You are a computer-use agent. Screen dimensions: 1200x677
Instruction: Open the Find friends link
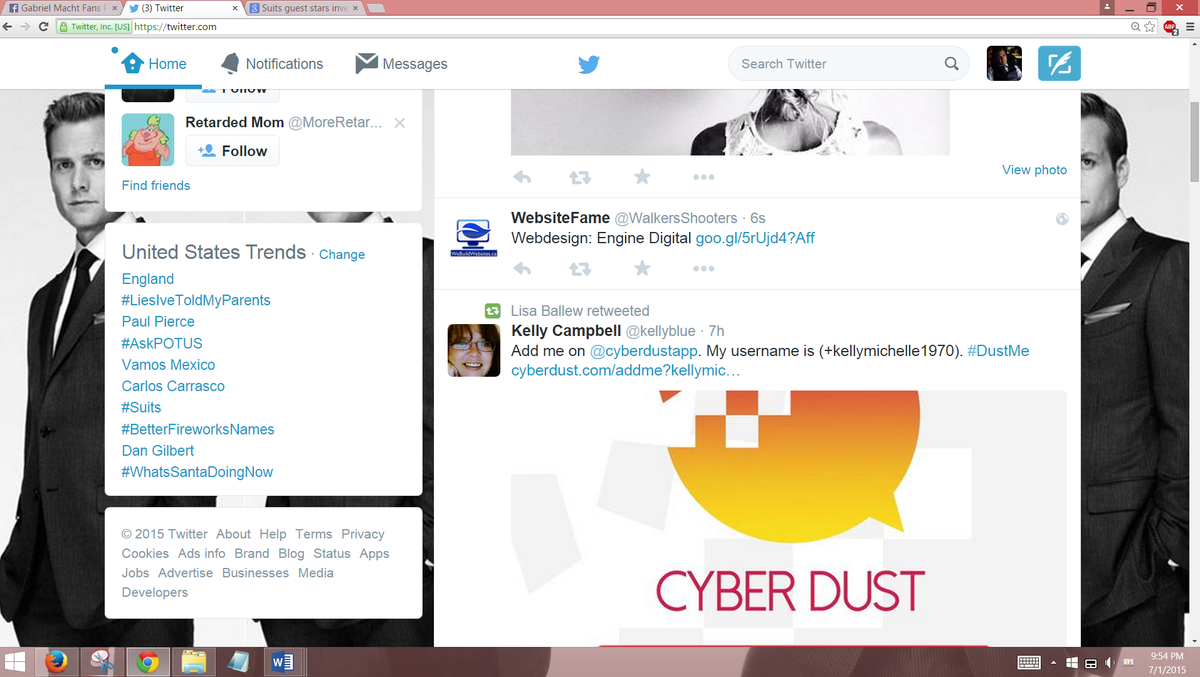pyautogui.click(x=156, y=185)
